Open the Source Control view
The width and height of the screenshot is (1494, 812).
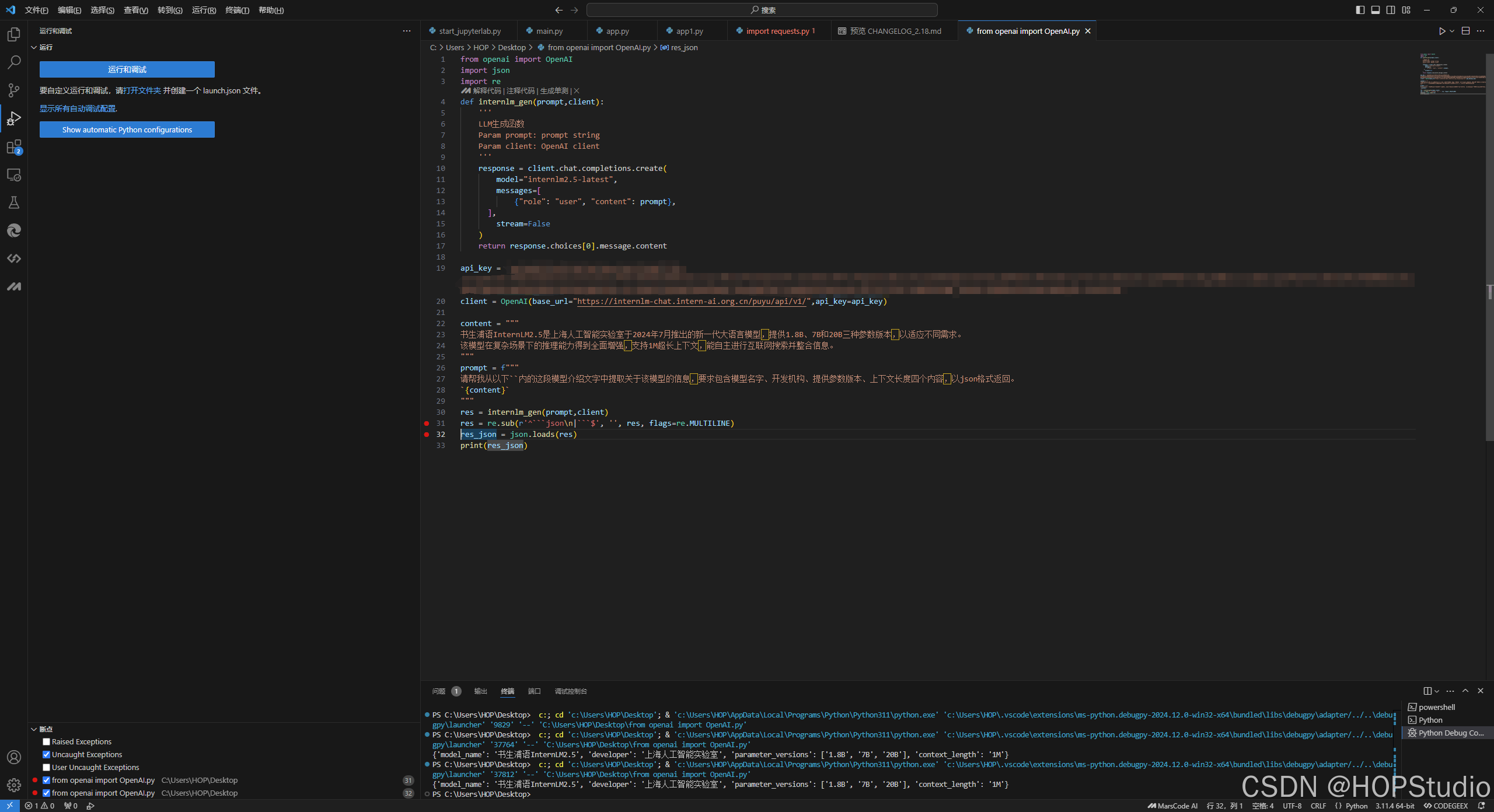click(13, 90)
